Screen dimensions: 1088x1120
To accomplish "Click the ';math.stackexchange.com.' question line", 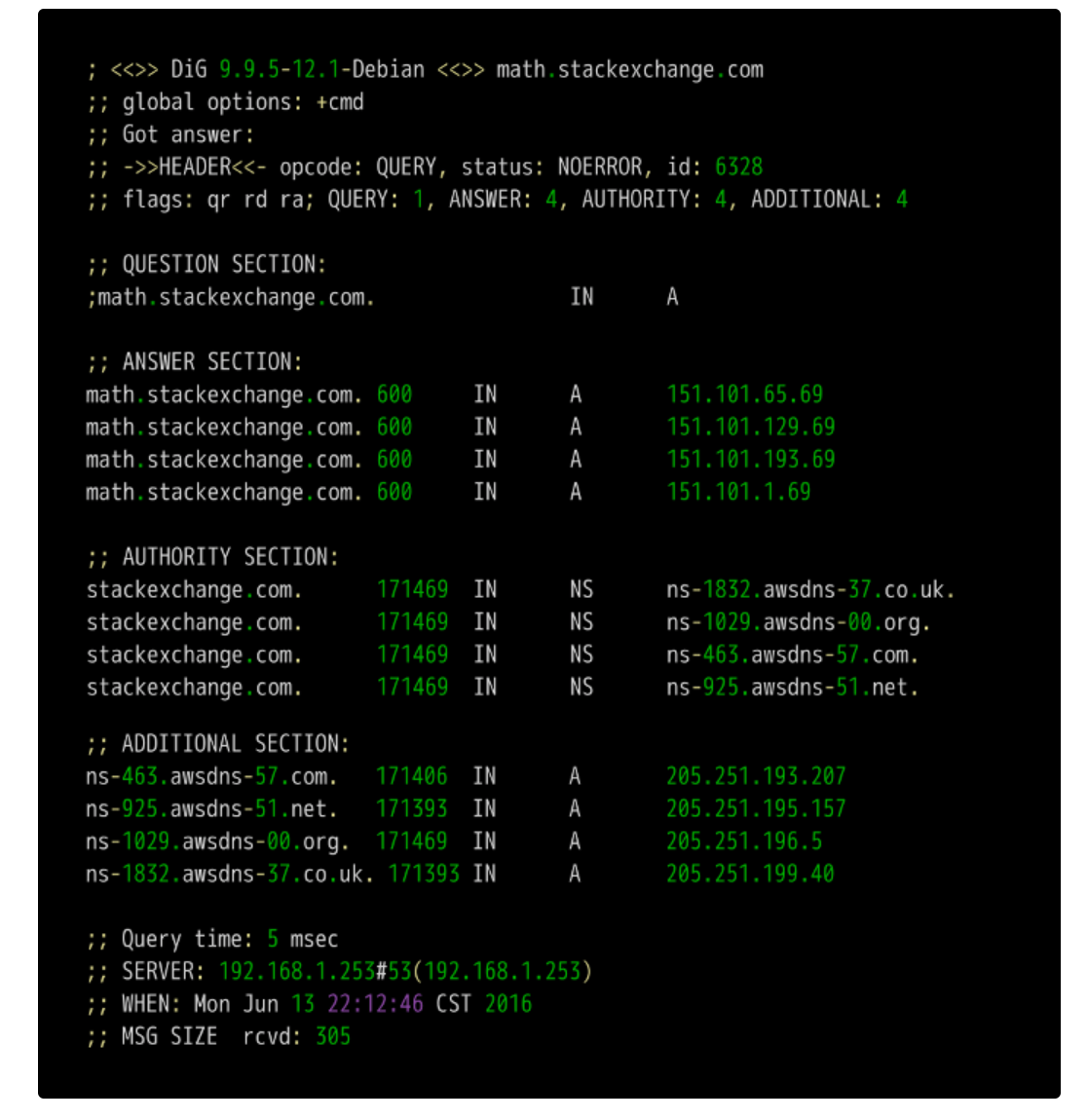I will point(231,297).
